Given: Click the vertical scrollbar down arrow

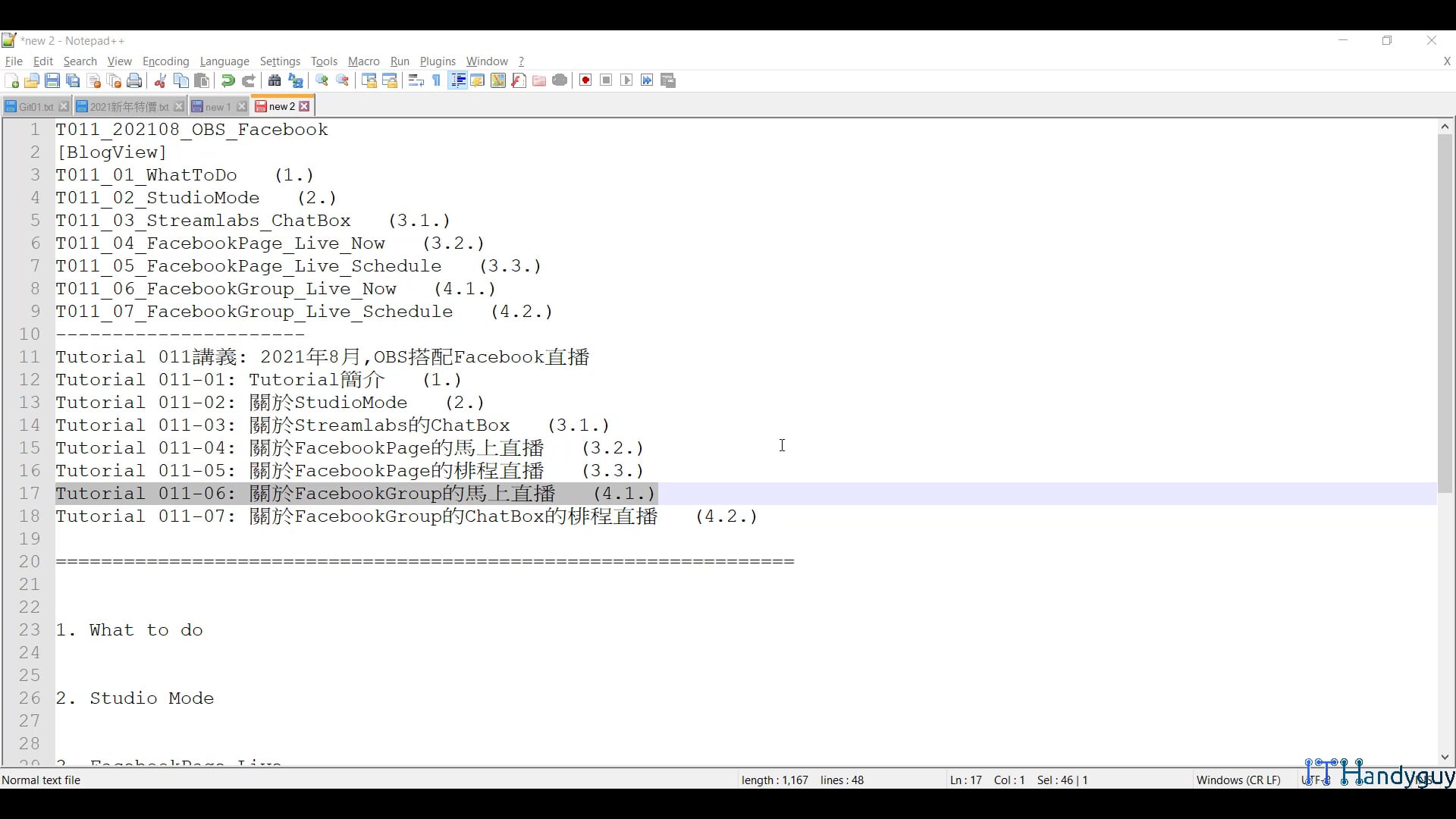Looking at the screenshot, I should tap(1445, 757).
